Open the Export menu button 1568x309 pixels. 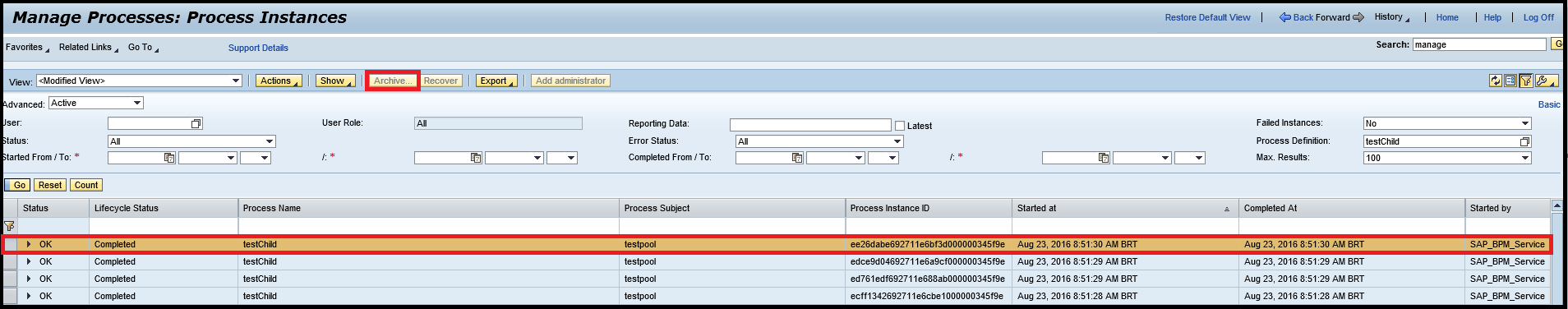(x=496, y=81)
